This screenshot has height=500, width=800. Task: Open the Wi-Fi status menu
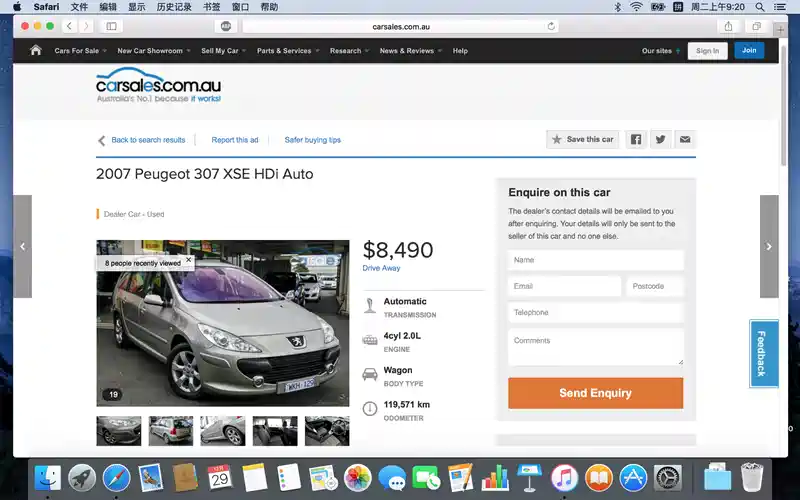coord(636,7)
